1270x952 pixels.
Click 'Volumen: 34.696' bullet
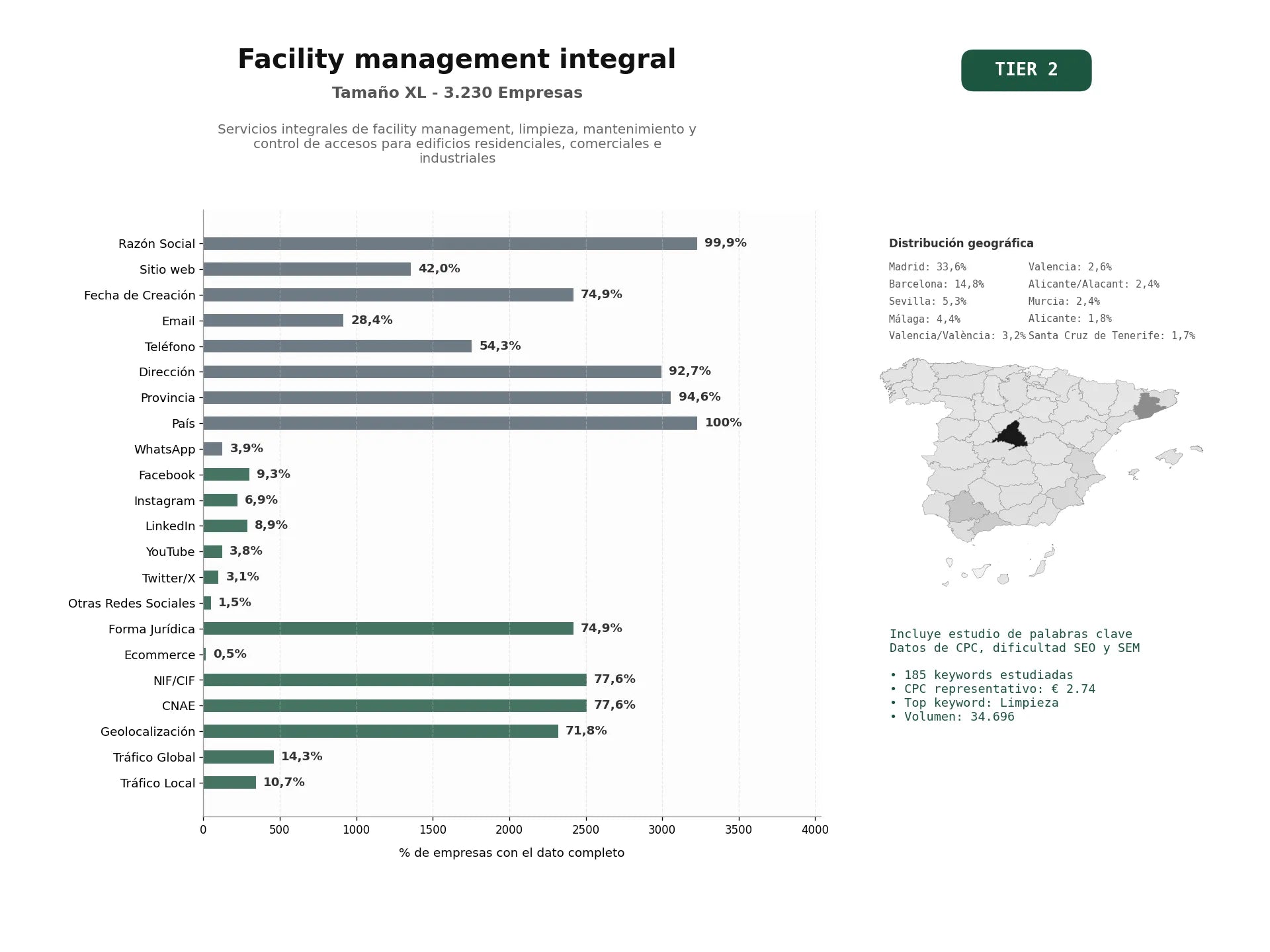pos(952,717)
